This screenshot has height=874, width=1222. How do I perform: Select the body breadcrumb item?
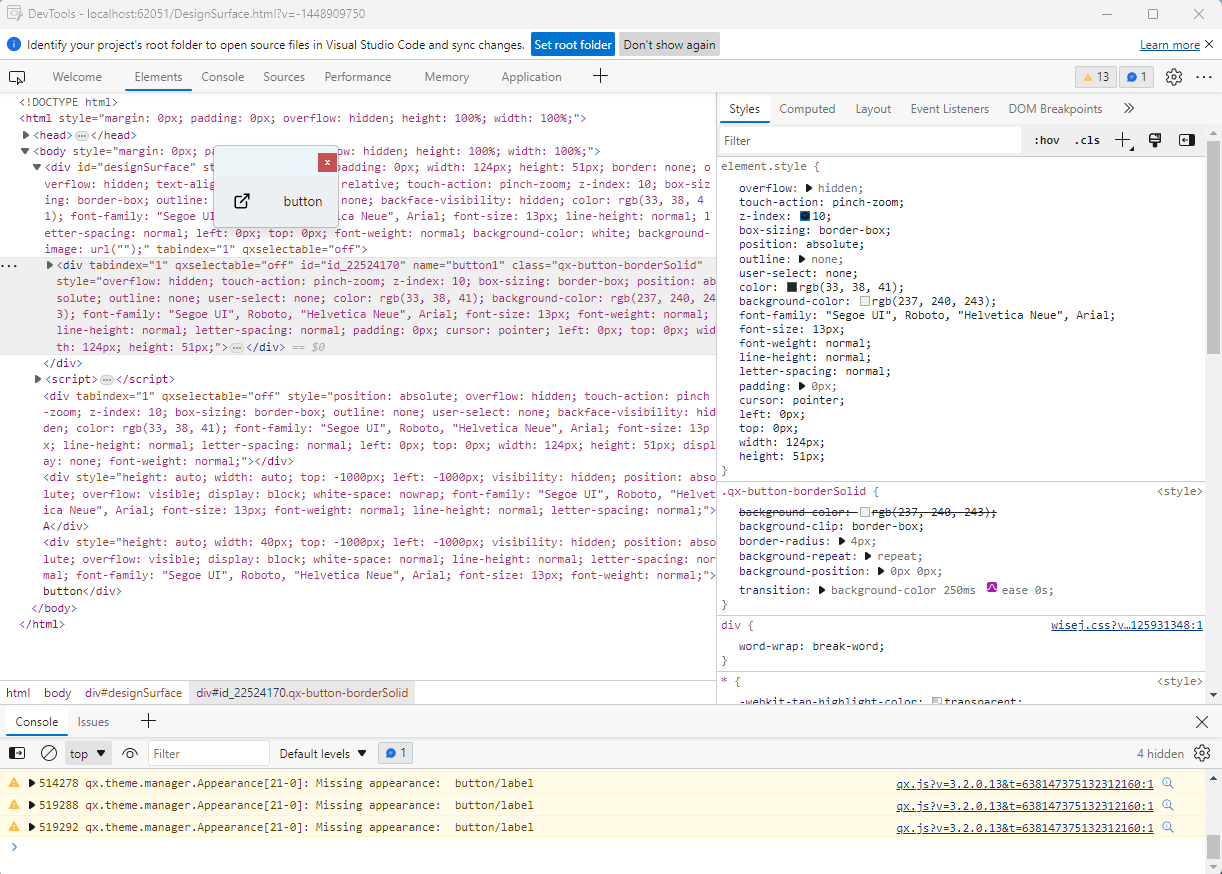click(57, 693)
